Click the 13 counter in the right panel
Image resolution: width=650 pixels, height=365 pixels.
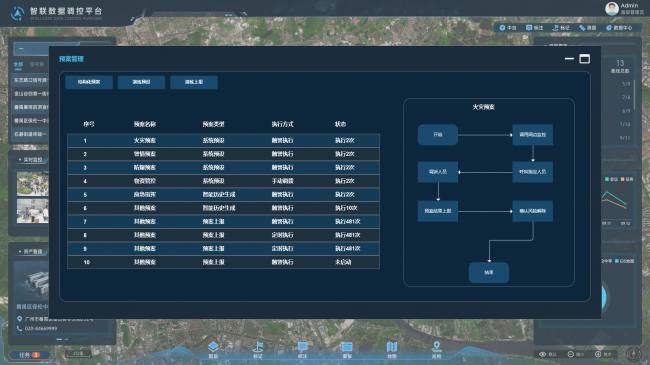coord(620,63)
